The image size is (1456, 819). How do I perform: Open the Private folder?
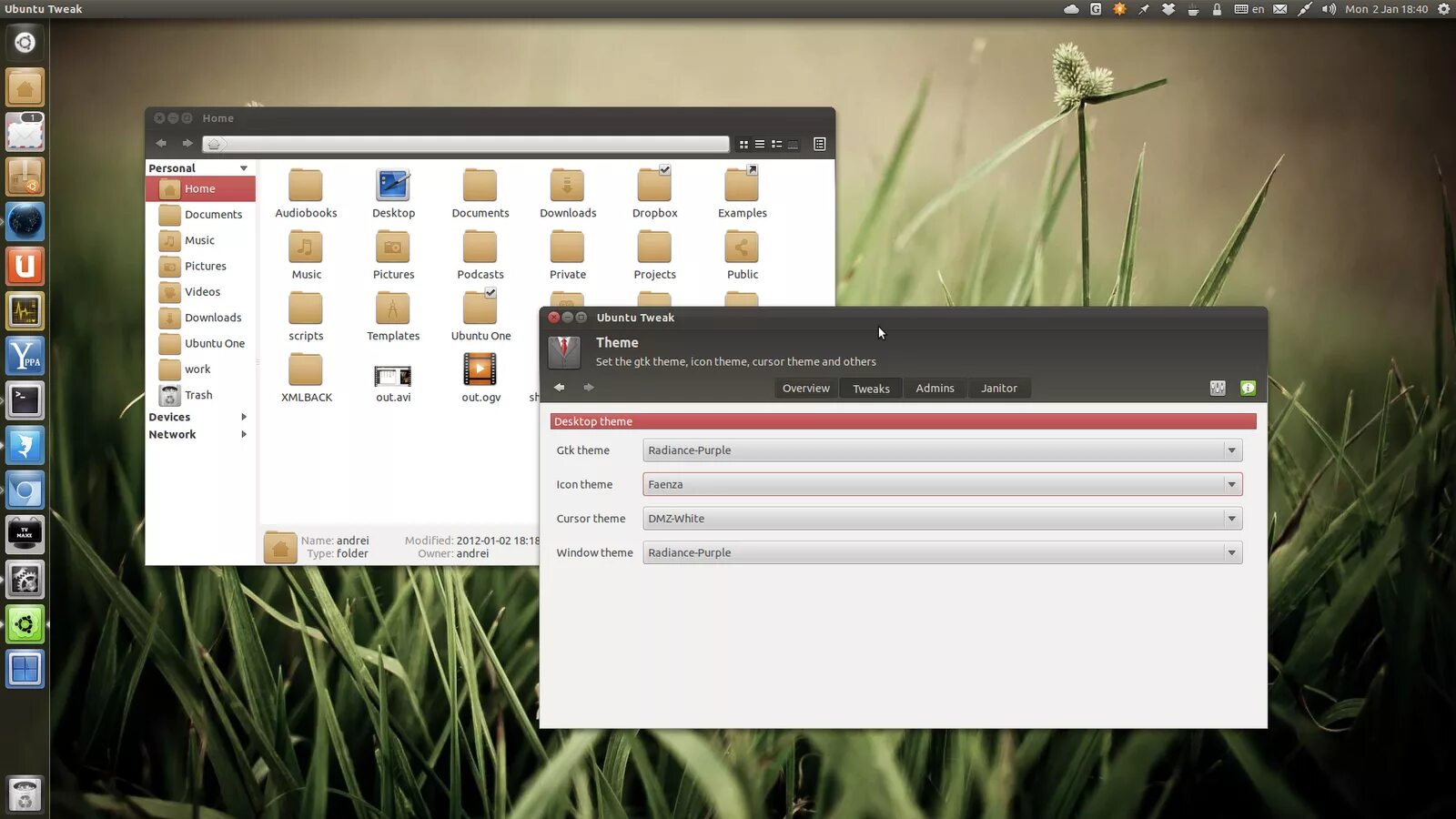[x=567, y=255]
